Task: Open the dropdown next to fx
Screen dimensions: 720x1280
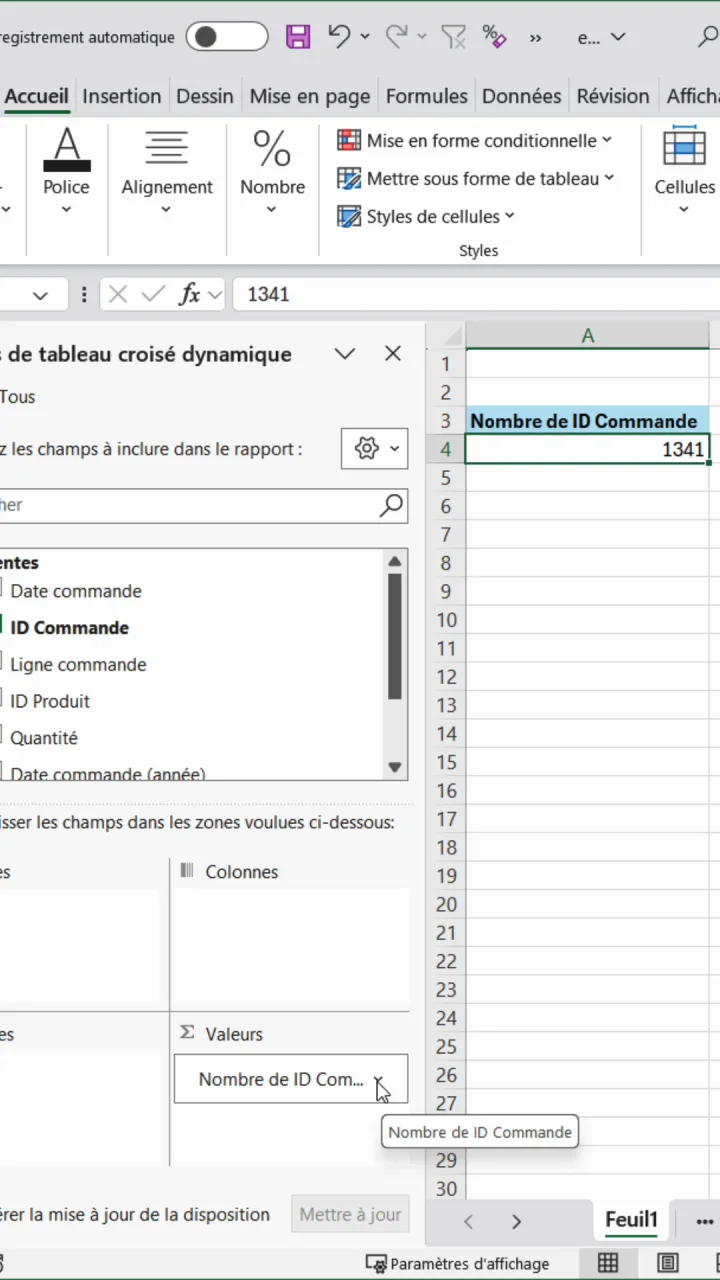Action: 214,295
